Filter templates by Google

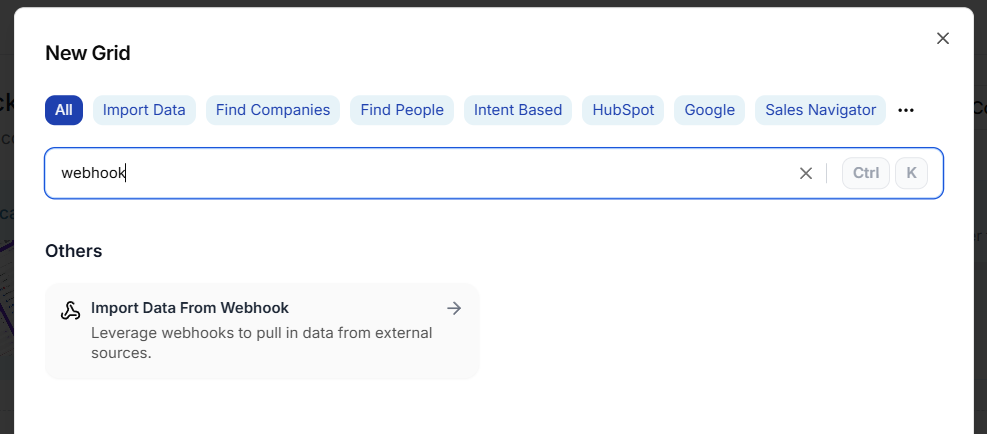709,110
